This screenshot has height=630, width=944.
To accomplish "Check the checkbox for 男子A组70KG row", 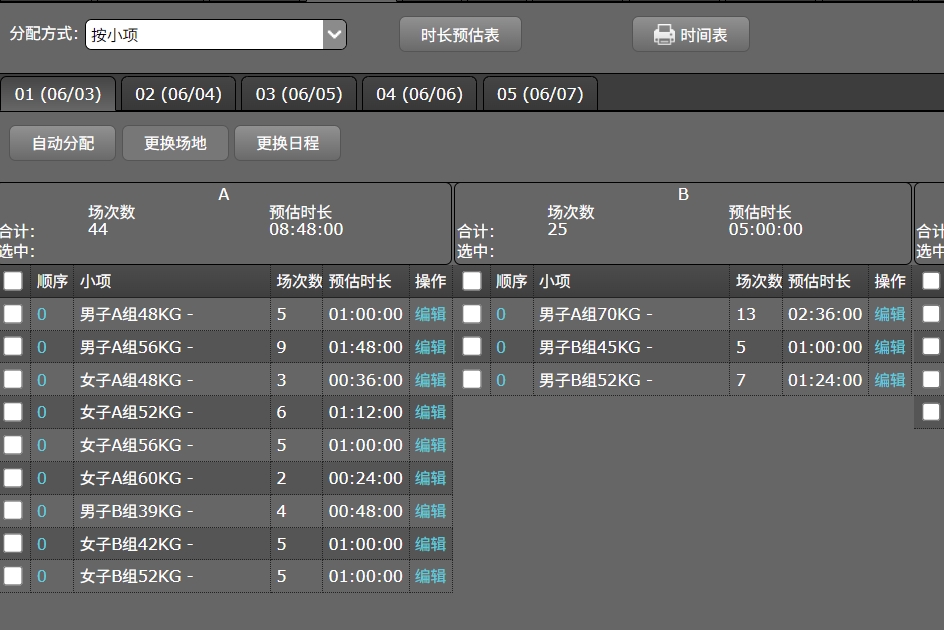I will (471, 314).
